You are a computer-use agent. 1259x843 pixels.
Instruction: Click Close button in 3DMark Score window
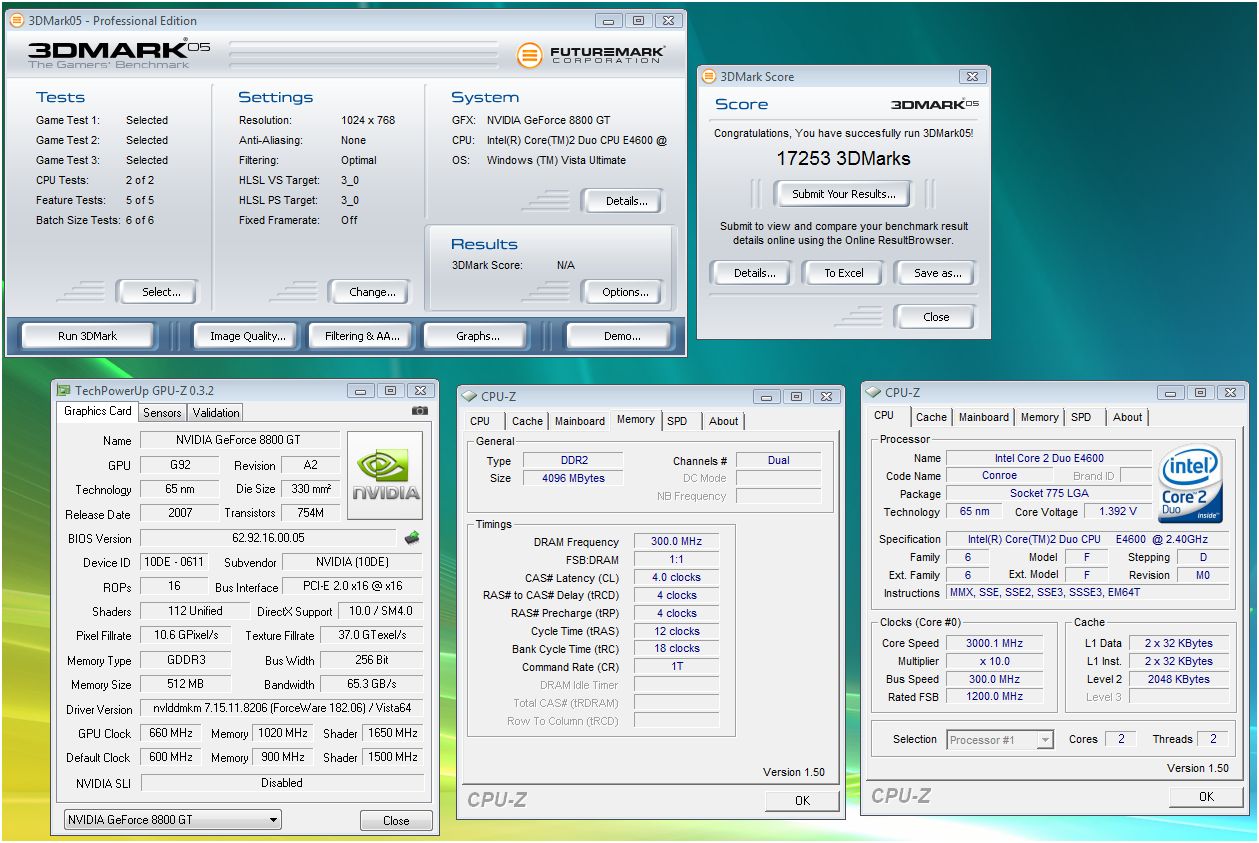(936, 317)
